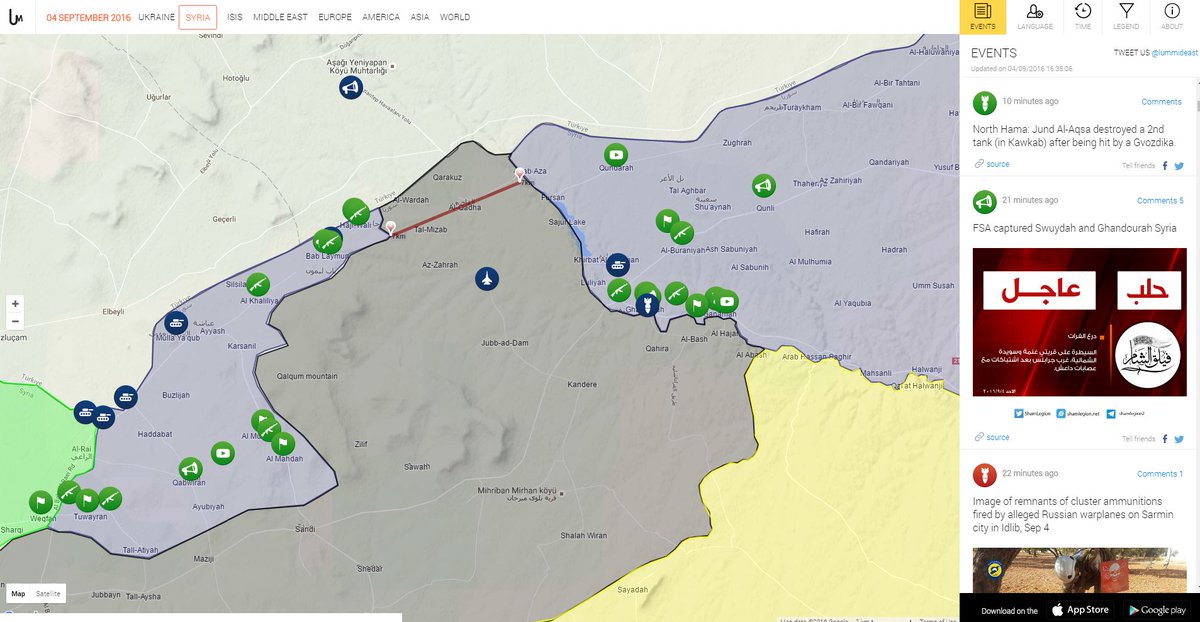Open green megaphone marker above Qunli
The height and width of the screenshot is (622, 1200).
click(x=763, y=186)
